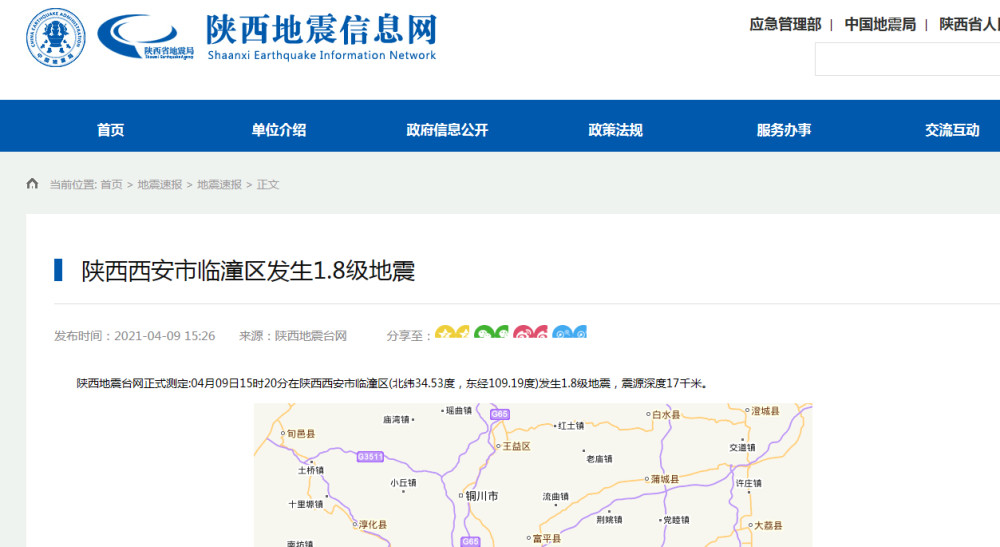This screenshot has height=547, width=1000.
Task: Click 党睦镇 label on the map
Action: pyautogui.click(x=676, y=520)
